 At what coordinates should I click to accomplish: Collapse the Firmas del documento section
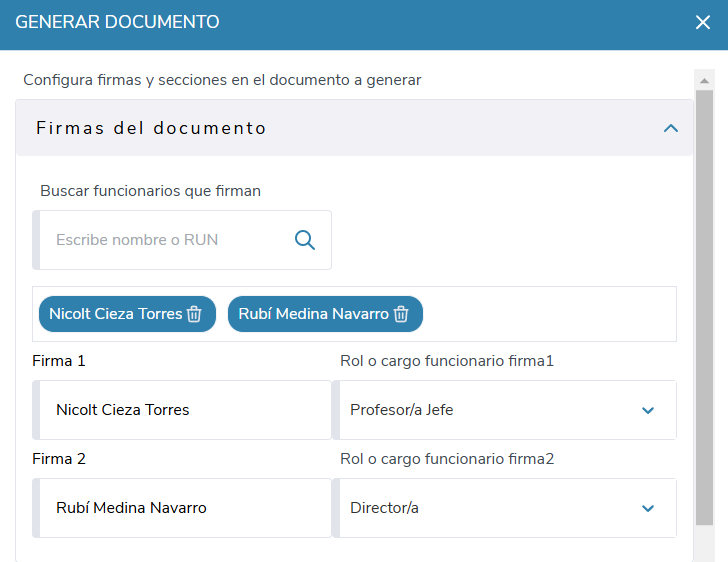(x=670, y=128)
